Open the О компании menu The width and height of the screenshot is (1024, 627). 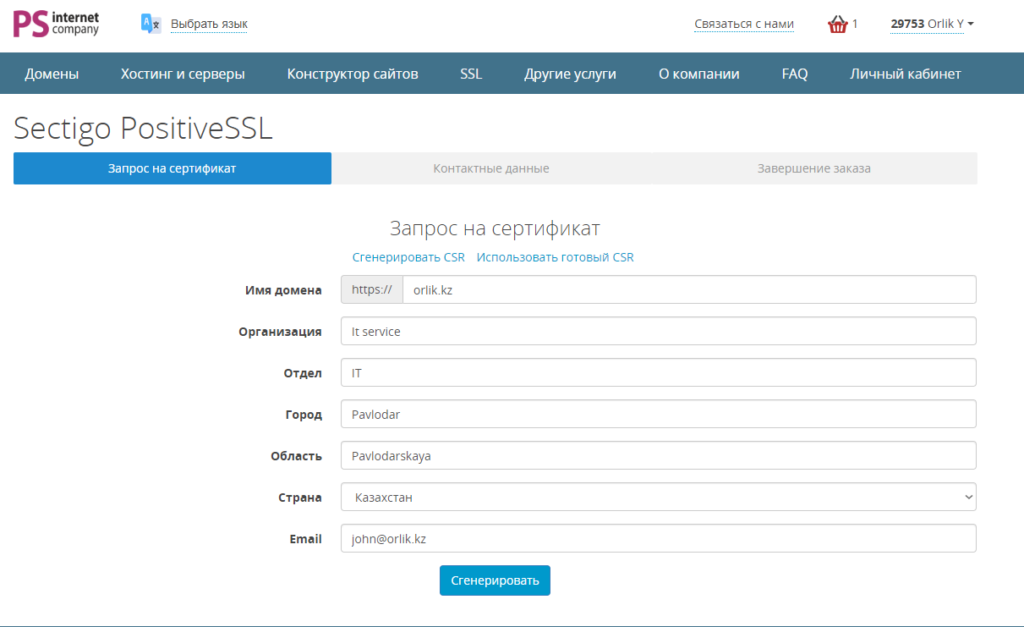pyautogui.click(x=699, y=74)
